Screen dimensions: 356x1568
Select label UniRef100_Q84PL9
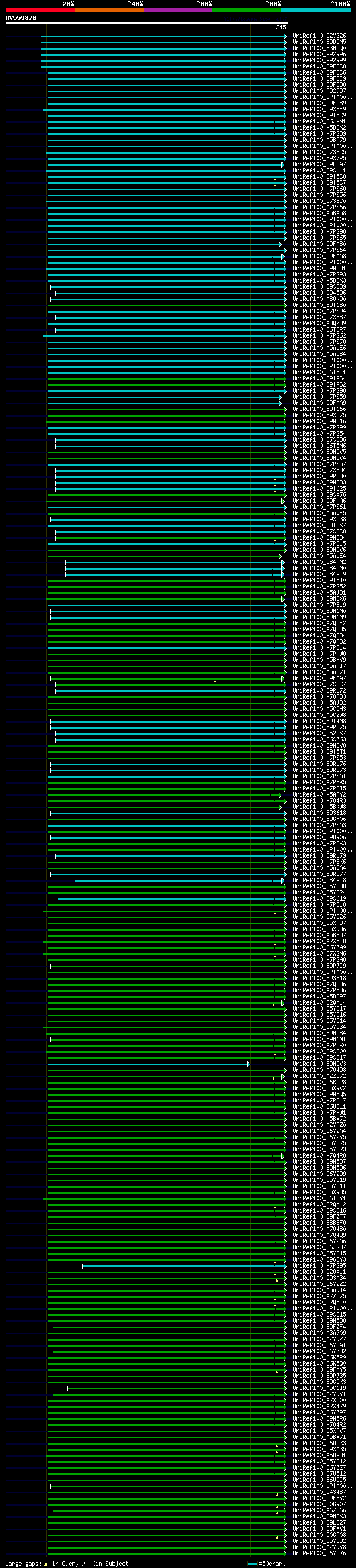coord(319,575)
